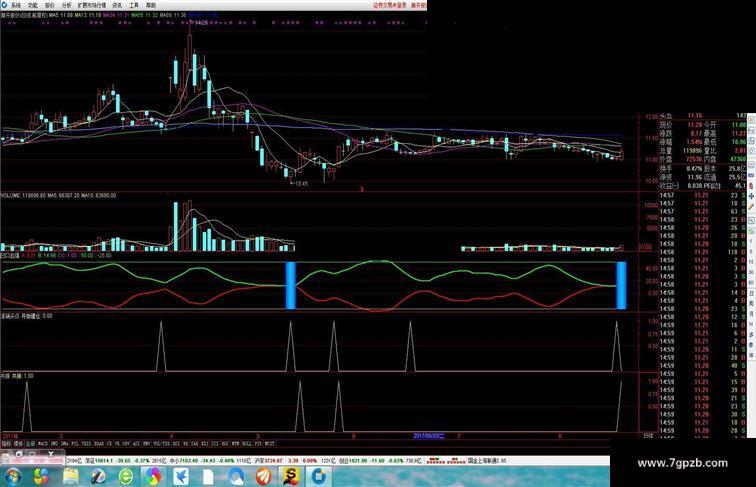Switch indicator to RSI
The width and height of the screenshot is (756, 487).
click(176, 443)
